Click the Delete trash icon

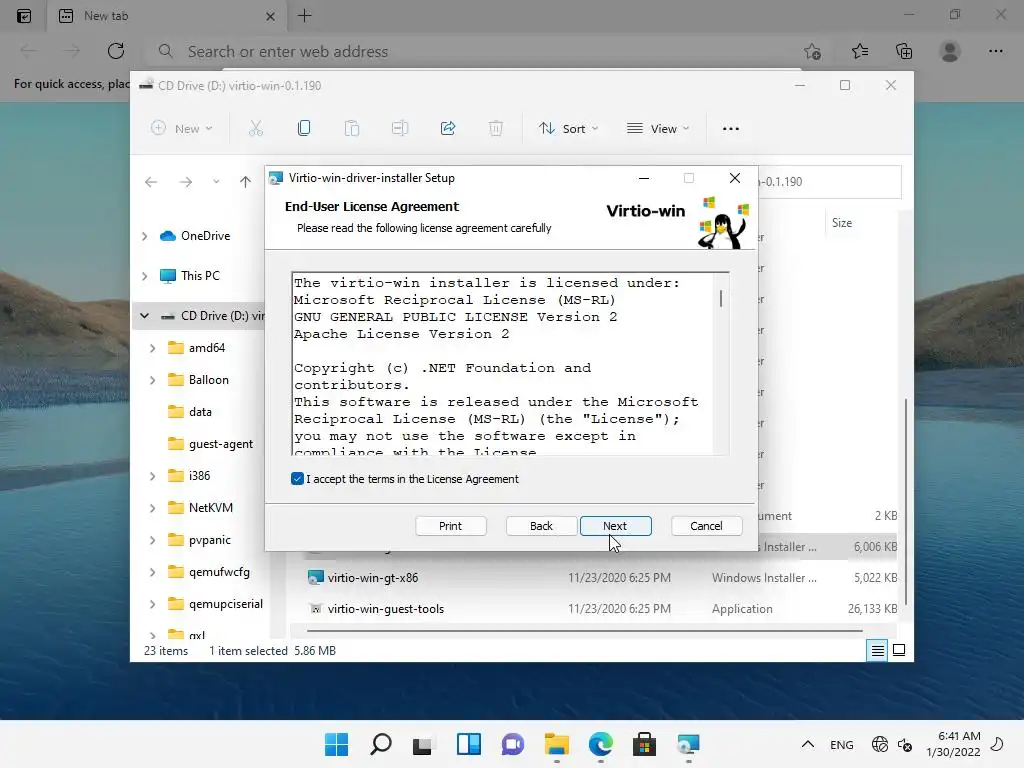click(x=496, y=129)
